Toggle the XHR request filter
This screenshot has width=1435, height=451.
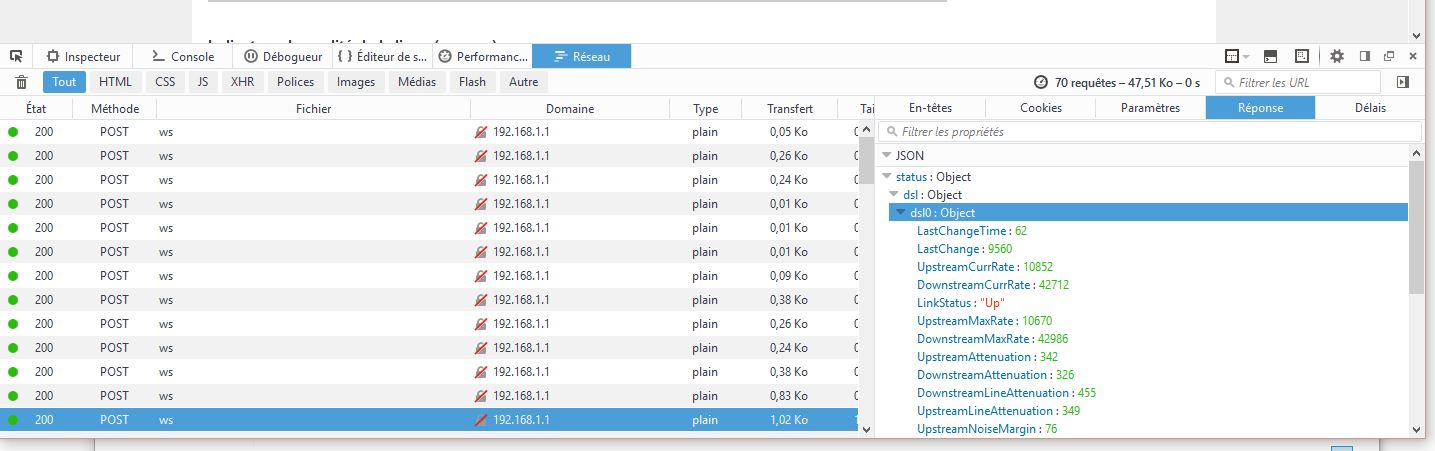pos(242,82)
